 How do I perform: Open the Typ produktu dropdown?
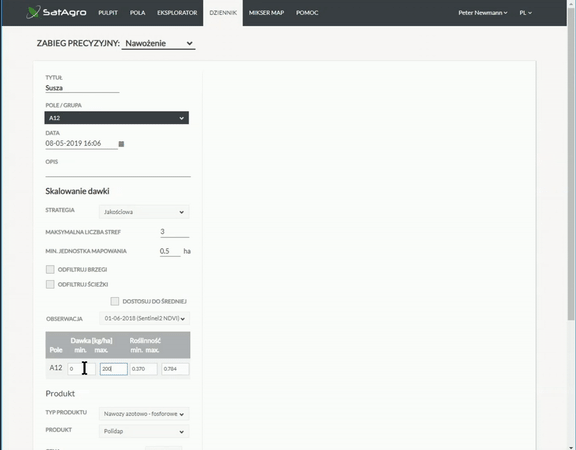[x=144, y=414]
